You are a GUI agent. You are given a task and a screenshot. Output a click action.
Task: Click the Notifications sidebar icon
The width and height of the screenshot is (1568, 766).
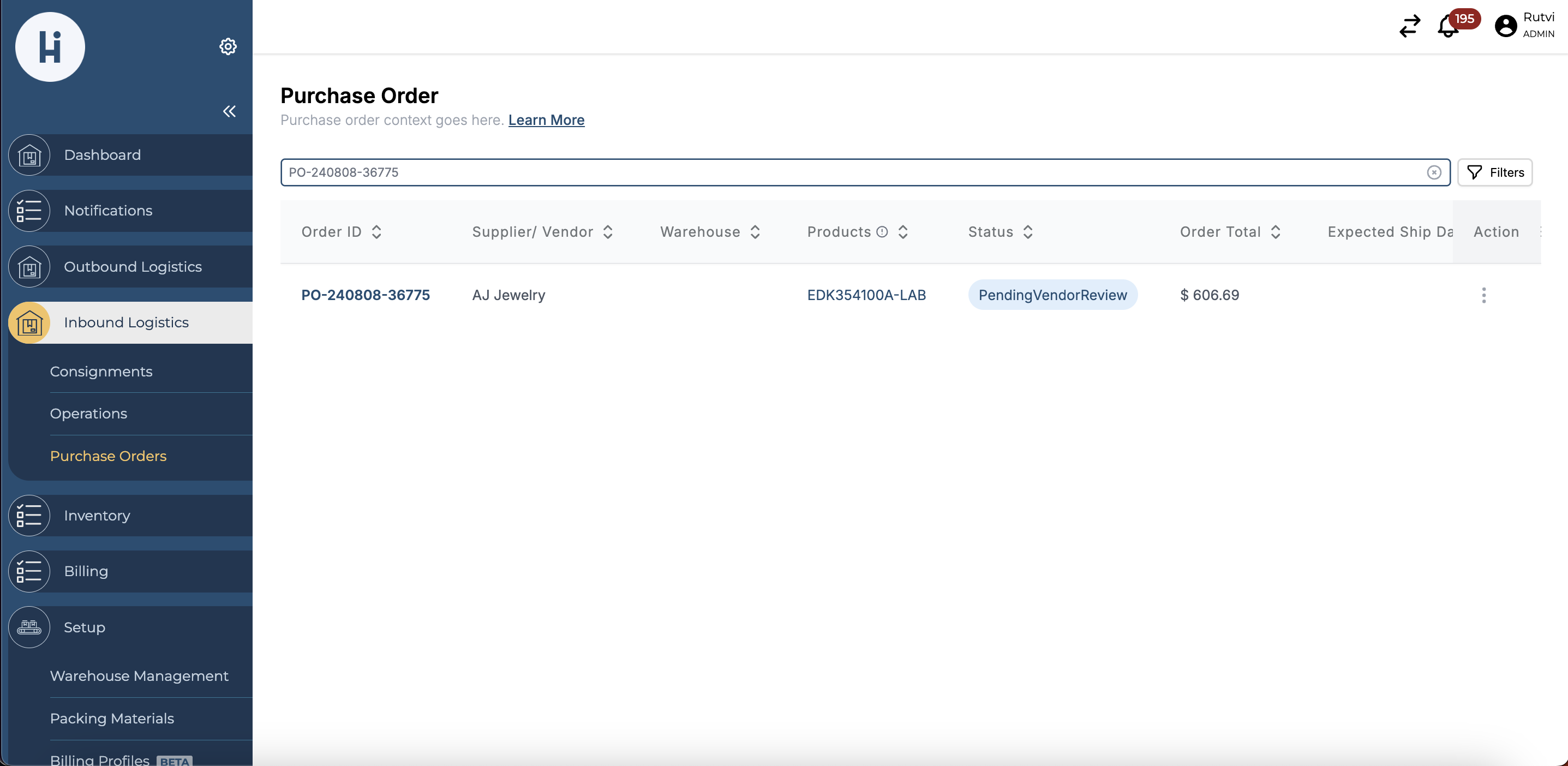(28, 211)
